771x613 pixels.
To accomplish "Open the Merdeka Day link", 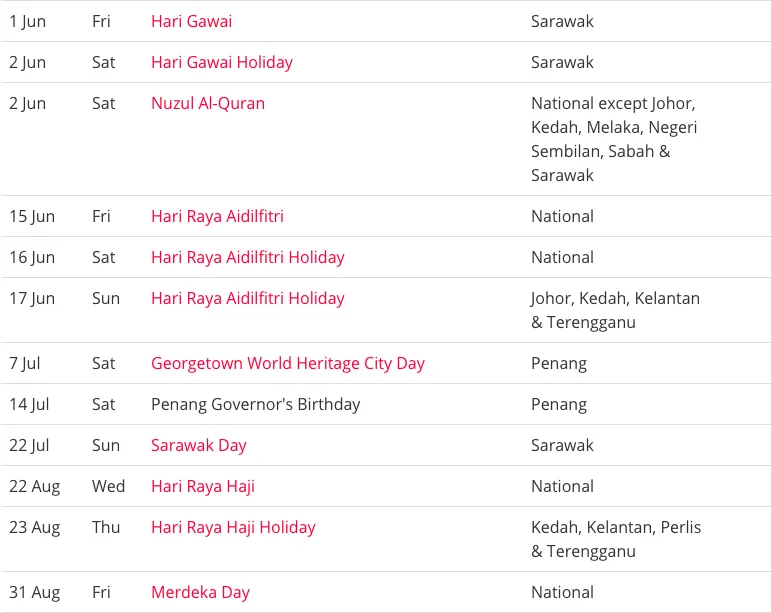I will pos(200,592).
